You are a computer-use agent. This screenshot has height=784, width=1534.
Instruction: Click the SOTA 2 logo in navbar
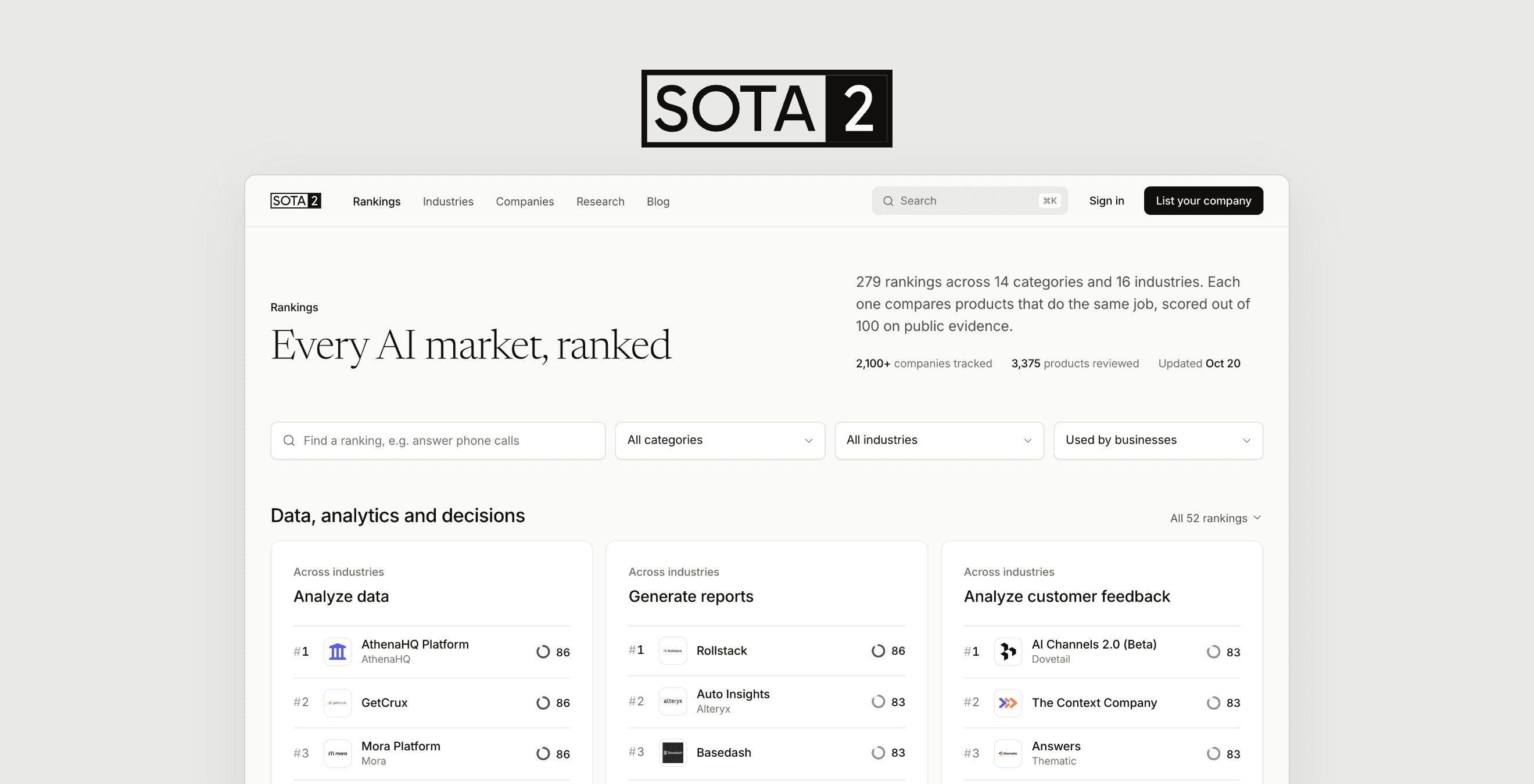[295, 200]
